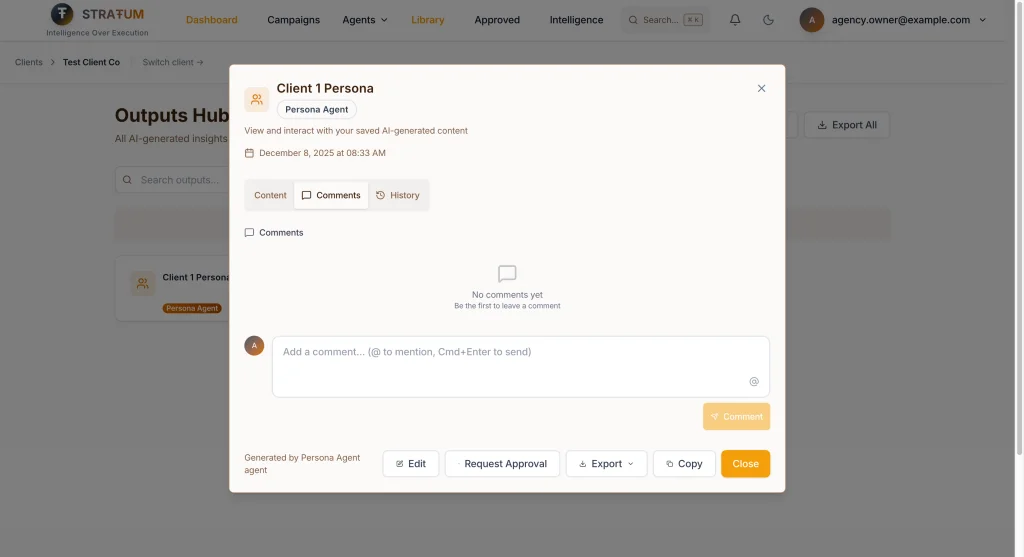Open the Dashboard menu item
1024x557 pixels.
point(212,20)
